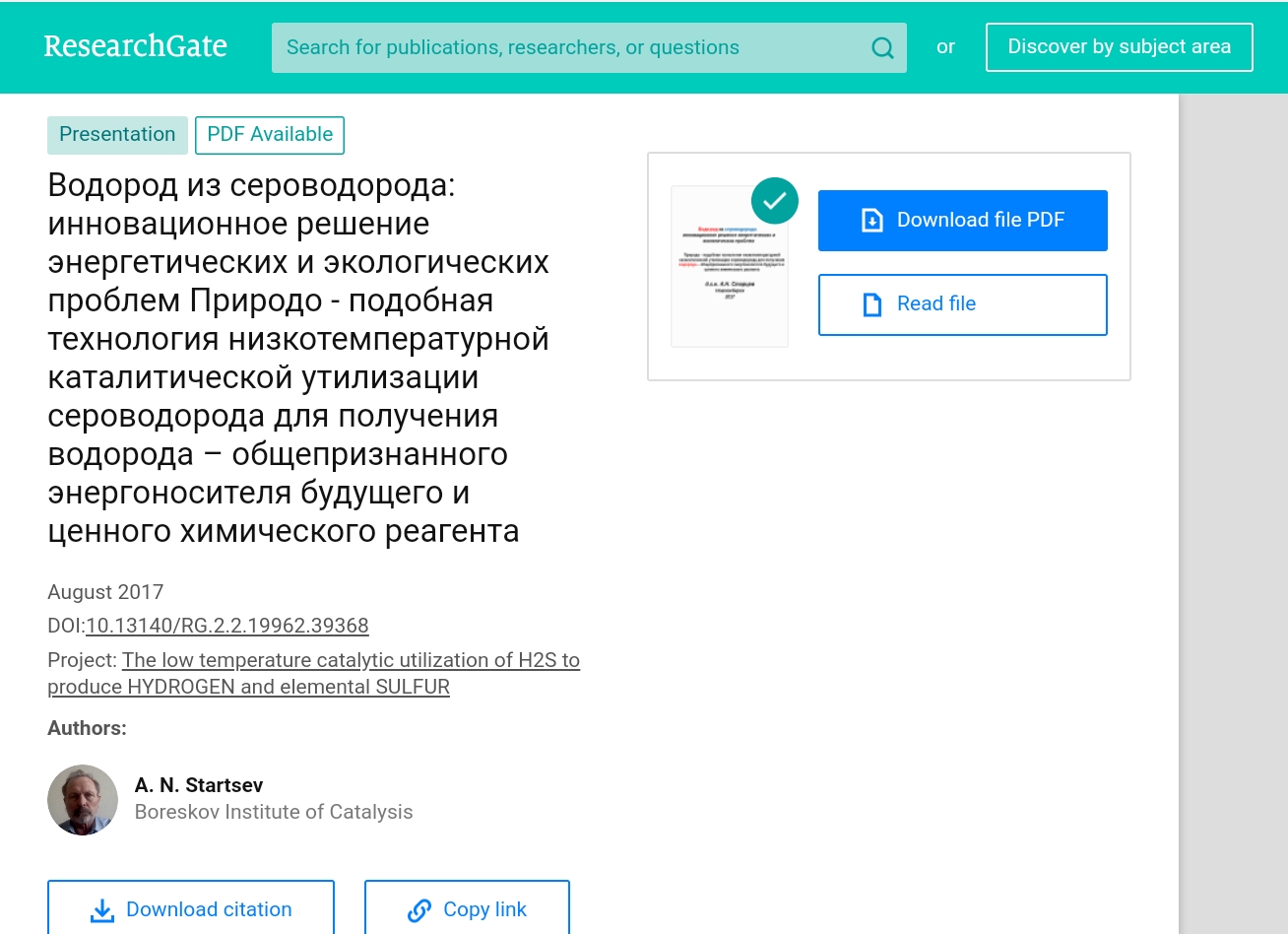This screenshot has height=934, width=1288.
Task: Open the A. N. Startsev author name link
Action: coord(199,785)
